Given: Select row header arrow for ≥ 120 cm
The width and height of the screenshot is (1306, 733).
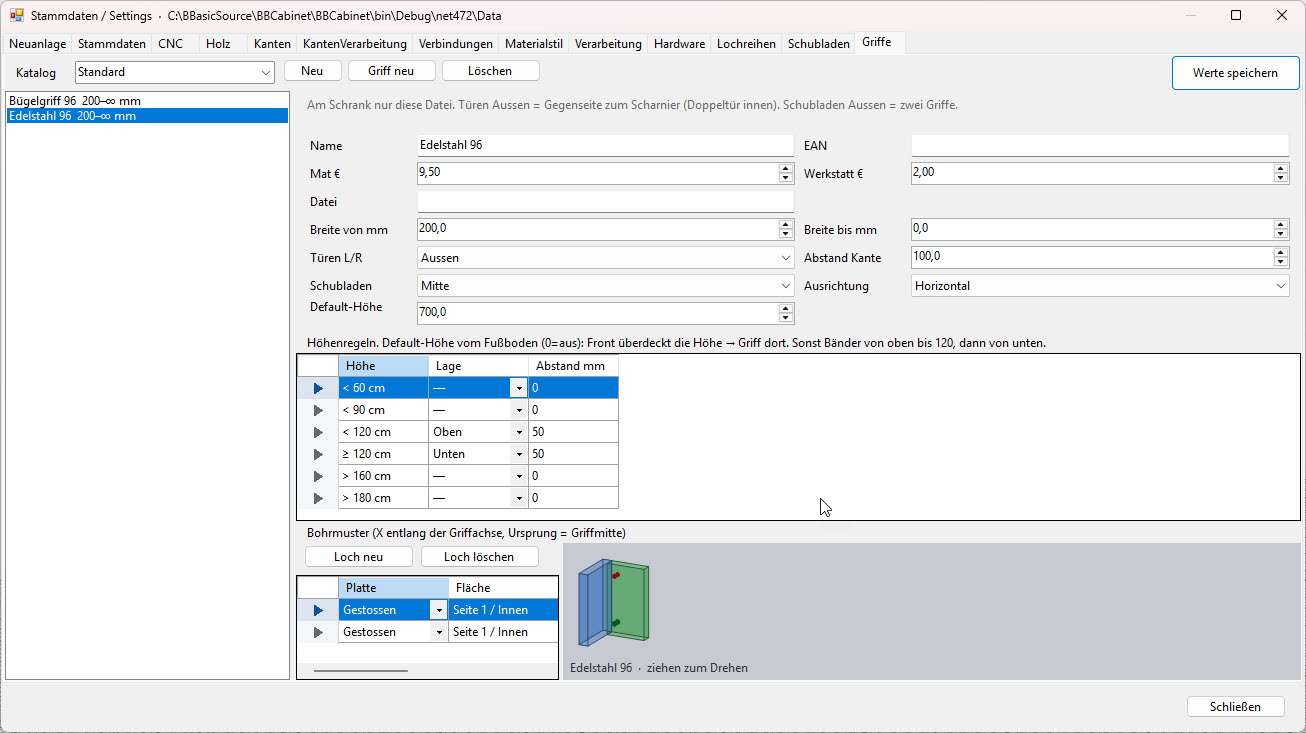Looking at the screenshot, I should pos(318,454).
